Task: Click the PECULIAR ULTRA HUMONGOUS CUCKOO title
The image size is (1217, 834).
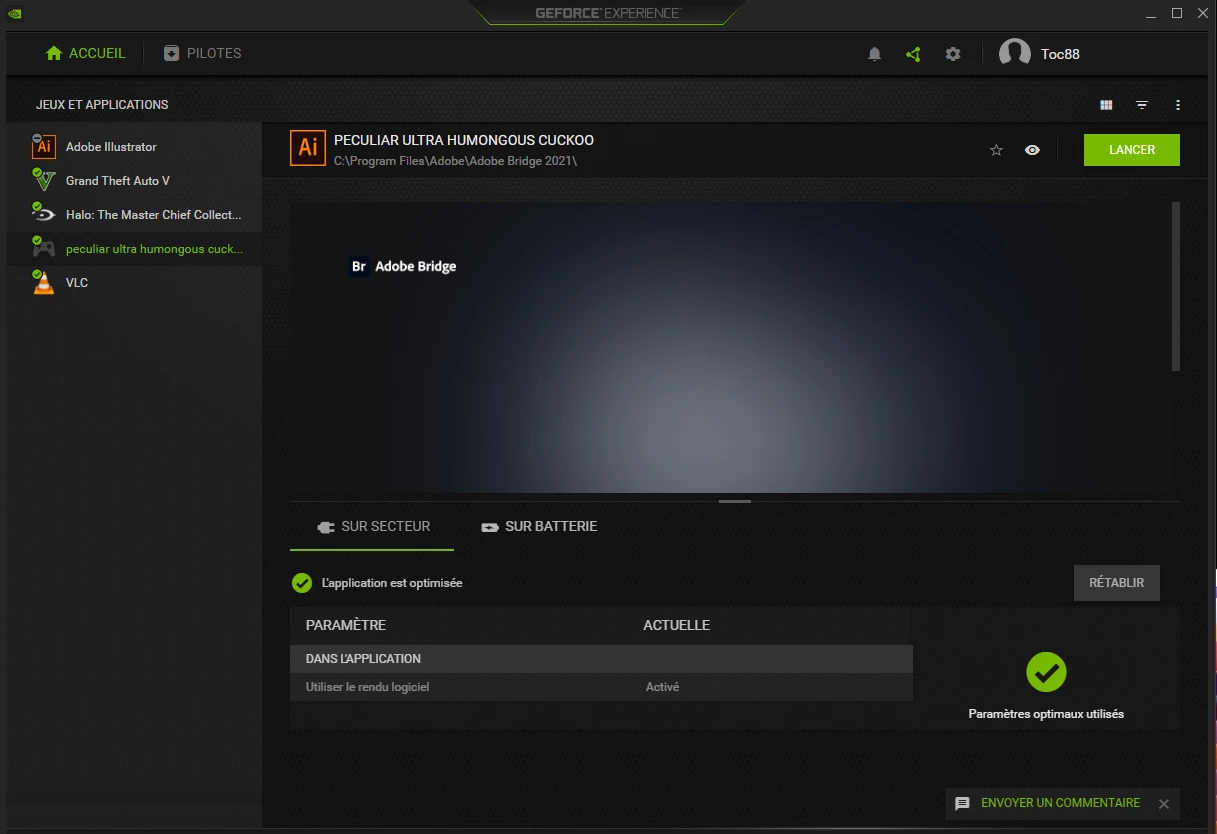Action: (x=464, y=140)
